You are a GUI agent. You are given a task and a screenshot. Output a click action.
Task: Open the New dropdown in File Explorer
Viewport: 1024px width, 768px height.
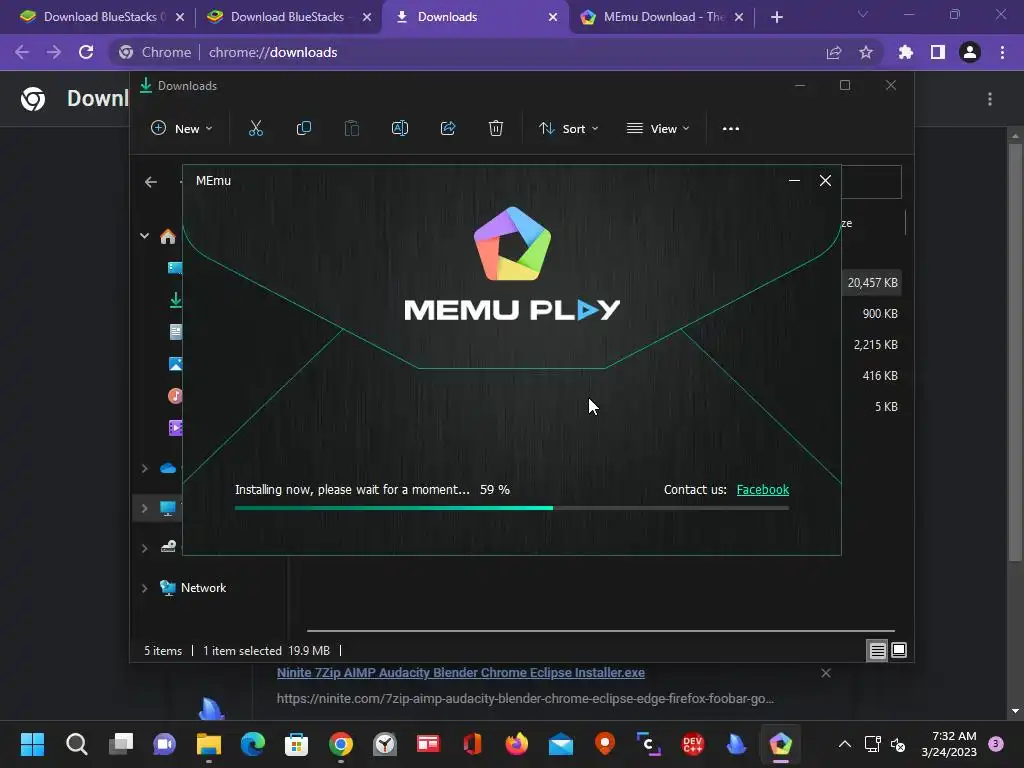coord(182,129)
